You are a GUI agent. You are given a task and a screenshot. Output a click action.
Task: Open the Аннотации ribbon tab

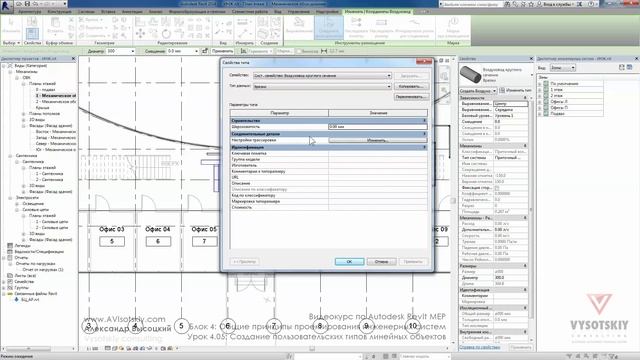click(132, 12)
